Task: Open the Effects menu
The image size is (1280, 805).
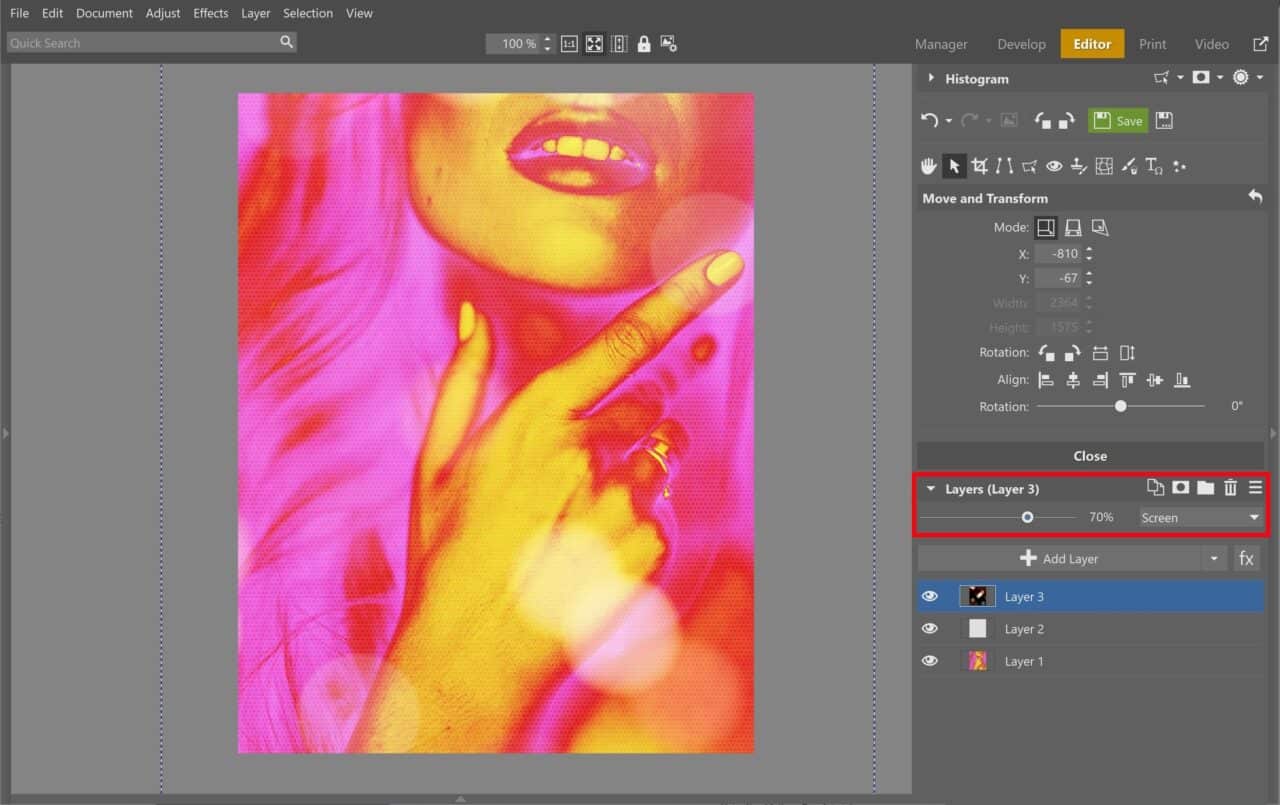Action: coord(210,13)
